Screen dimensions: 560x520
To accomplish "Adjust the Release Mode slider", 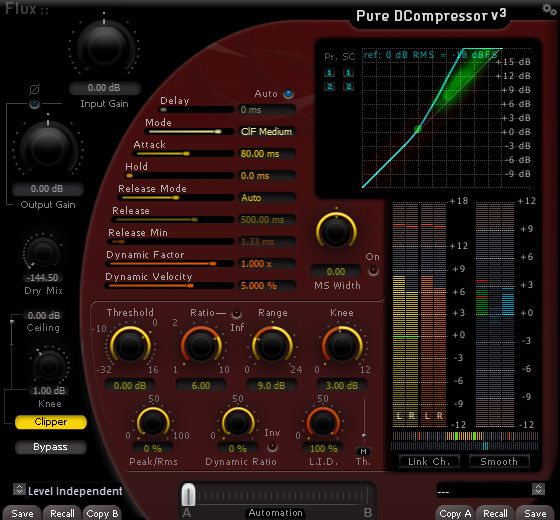I will [176, 198].
